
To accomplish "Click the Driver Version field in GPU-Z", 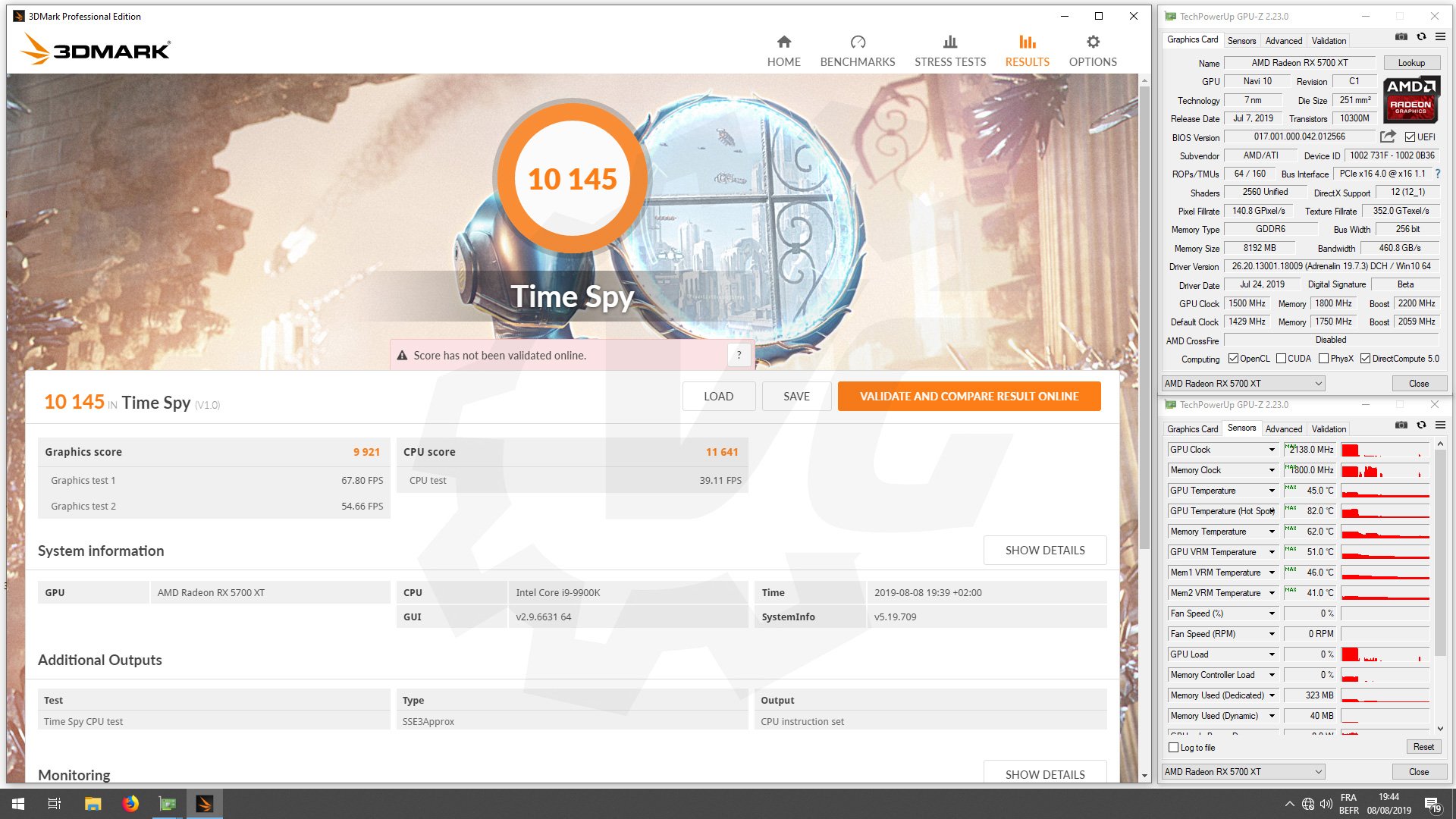I will click(x=1331, y=267).
